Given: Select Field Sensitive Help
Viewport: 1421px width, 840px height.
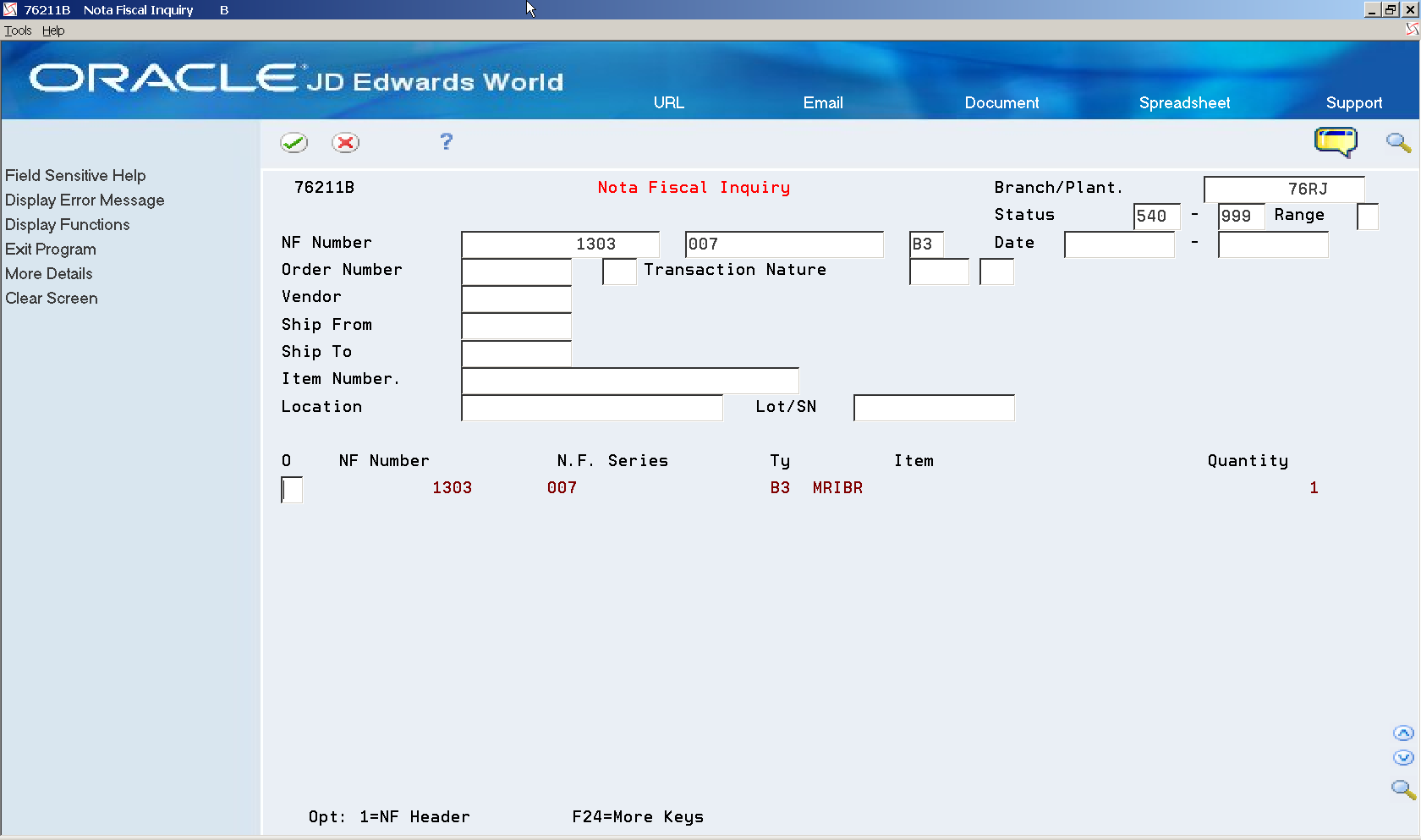Looking at the screenshot, I should (x=75, y=175).
